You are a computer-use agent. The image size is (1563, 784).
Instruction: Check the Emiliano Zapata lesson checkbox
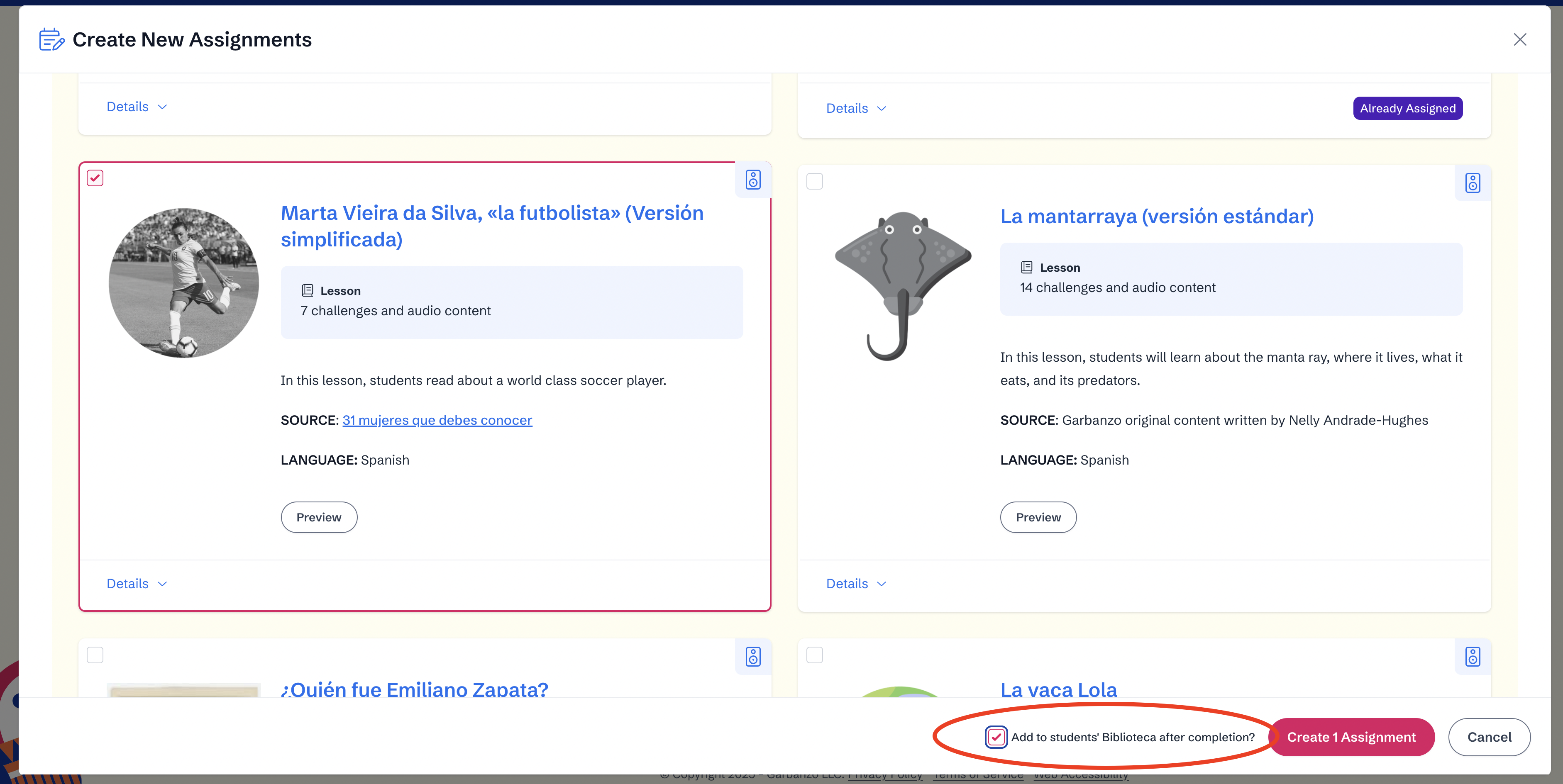point(95,655)
